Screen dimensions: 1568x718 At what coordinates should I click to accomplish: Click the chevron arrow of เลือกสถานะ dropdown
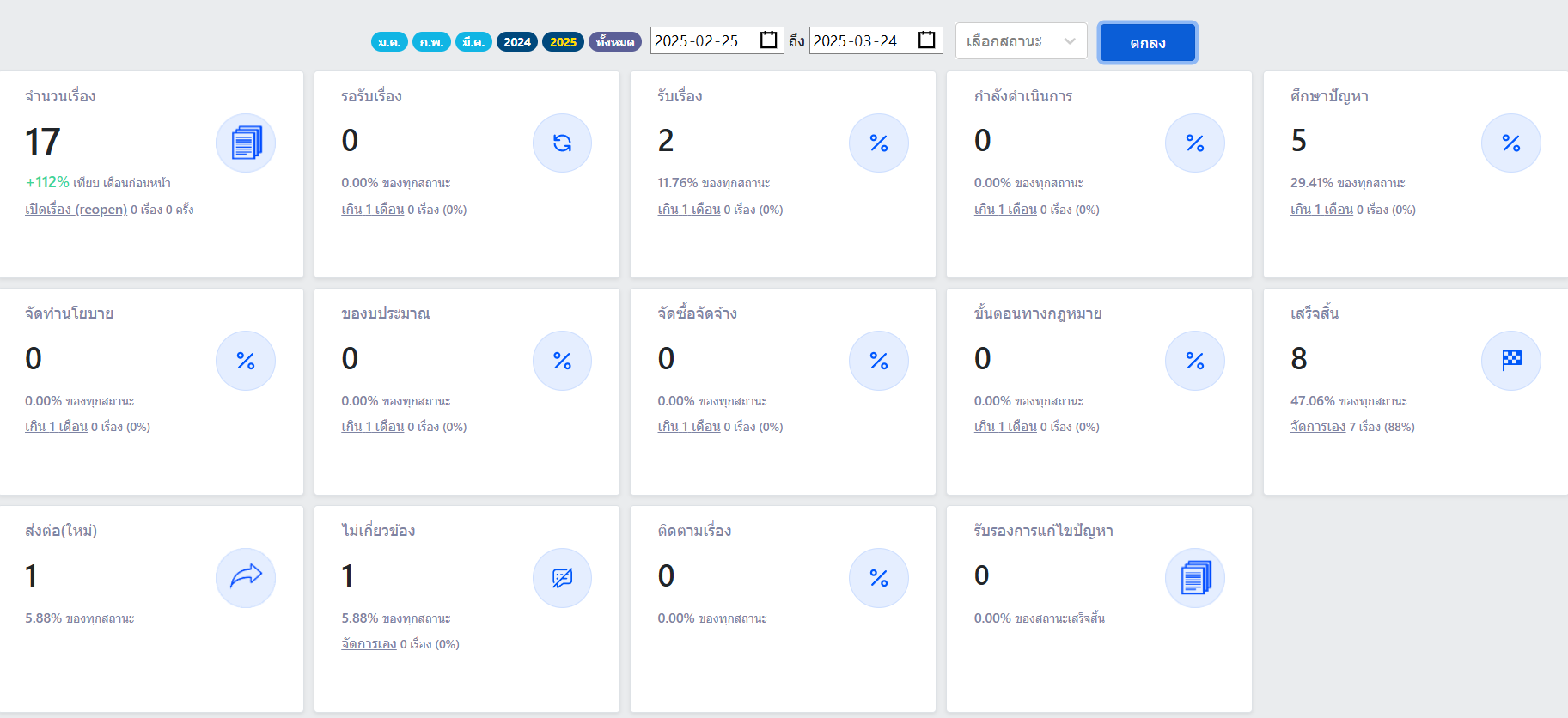tap(1070, 41)
